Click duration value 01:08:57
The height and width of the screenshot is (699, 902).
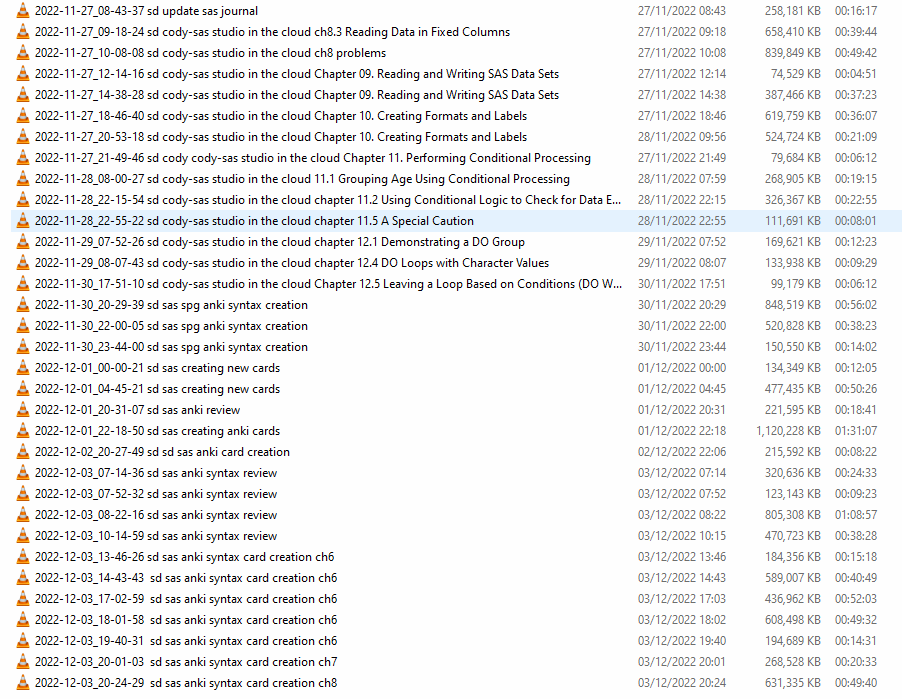tap(856, 515)
